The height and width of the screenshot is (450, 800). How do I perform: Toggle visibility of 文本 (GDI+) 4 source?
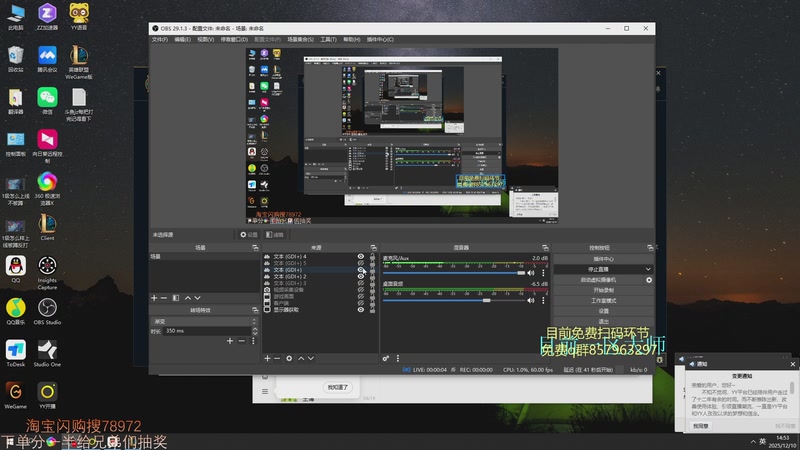pyautogui.click(x=361, y=257)
